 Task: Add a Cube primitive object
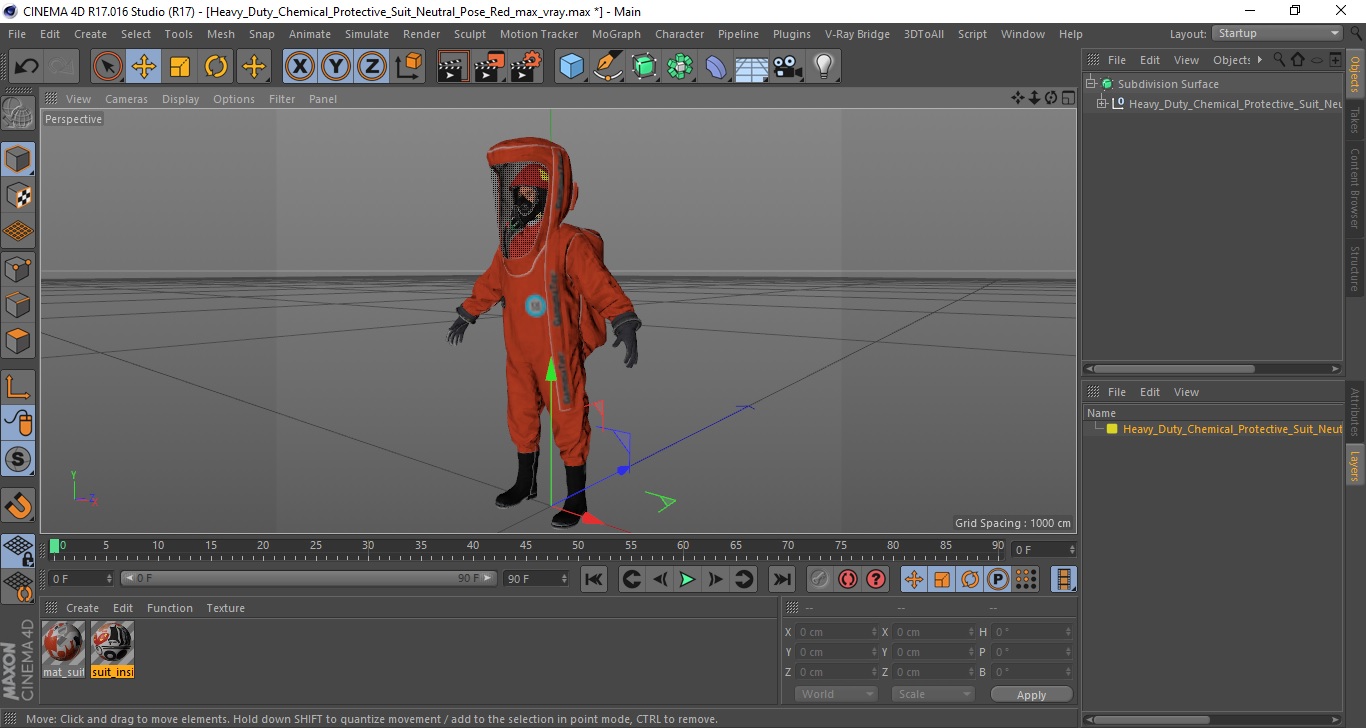pyautogui.click(x=572, y=67)
